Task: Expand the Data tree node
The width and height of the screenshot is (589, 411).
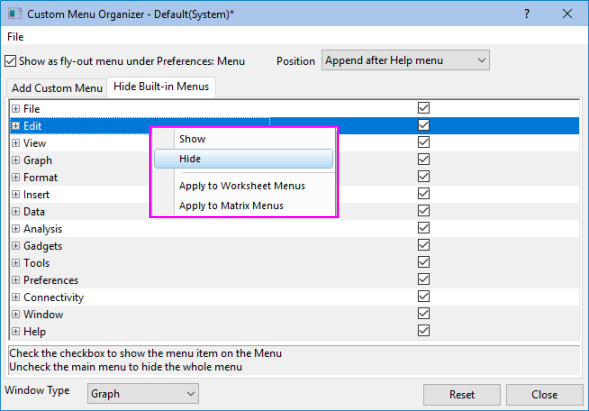Action: coord(15,212)
